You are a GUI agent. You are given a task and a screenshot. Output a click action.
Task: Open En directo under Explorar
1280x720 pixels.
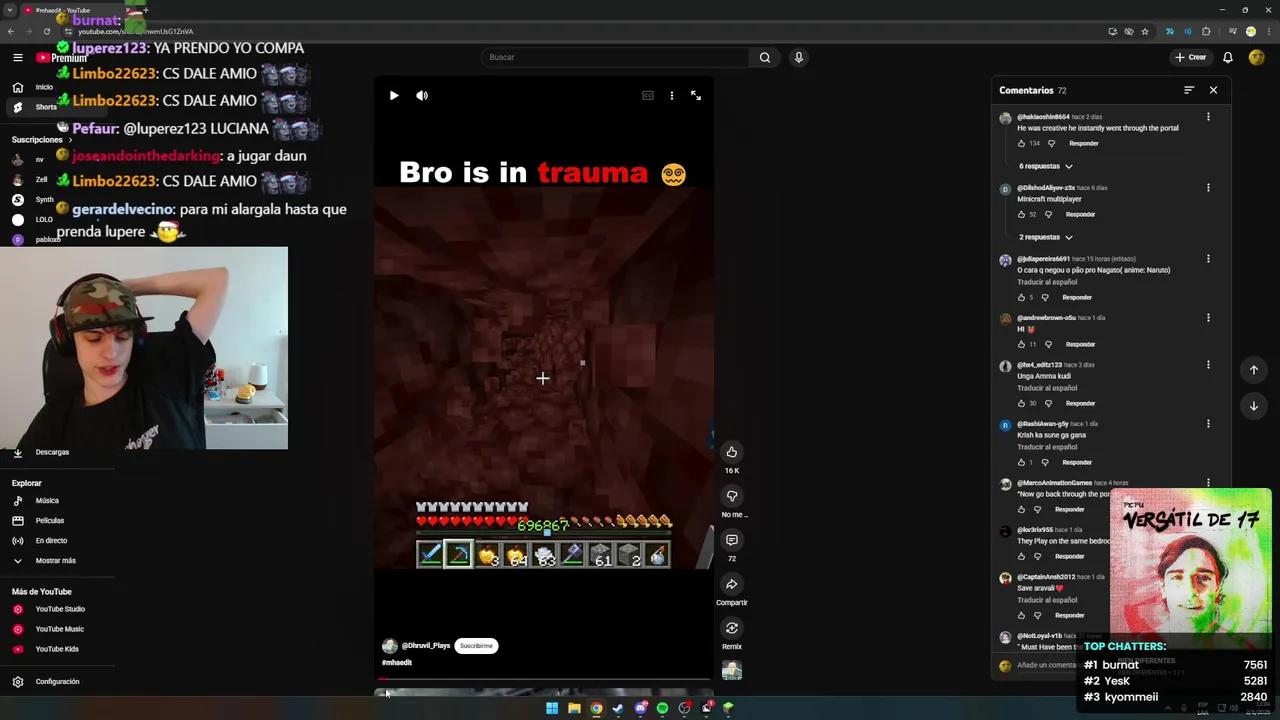(x=51, y=540)
